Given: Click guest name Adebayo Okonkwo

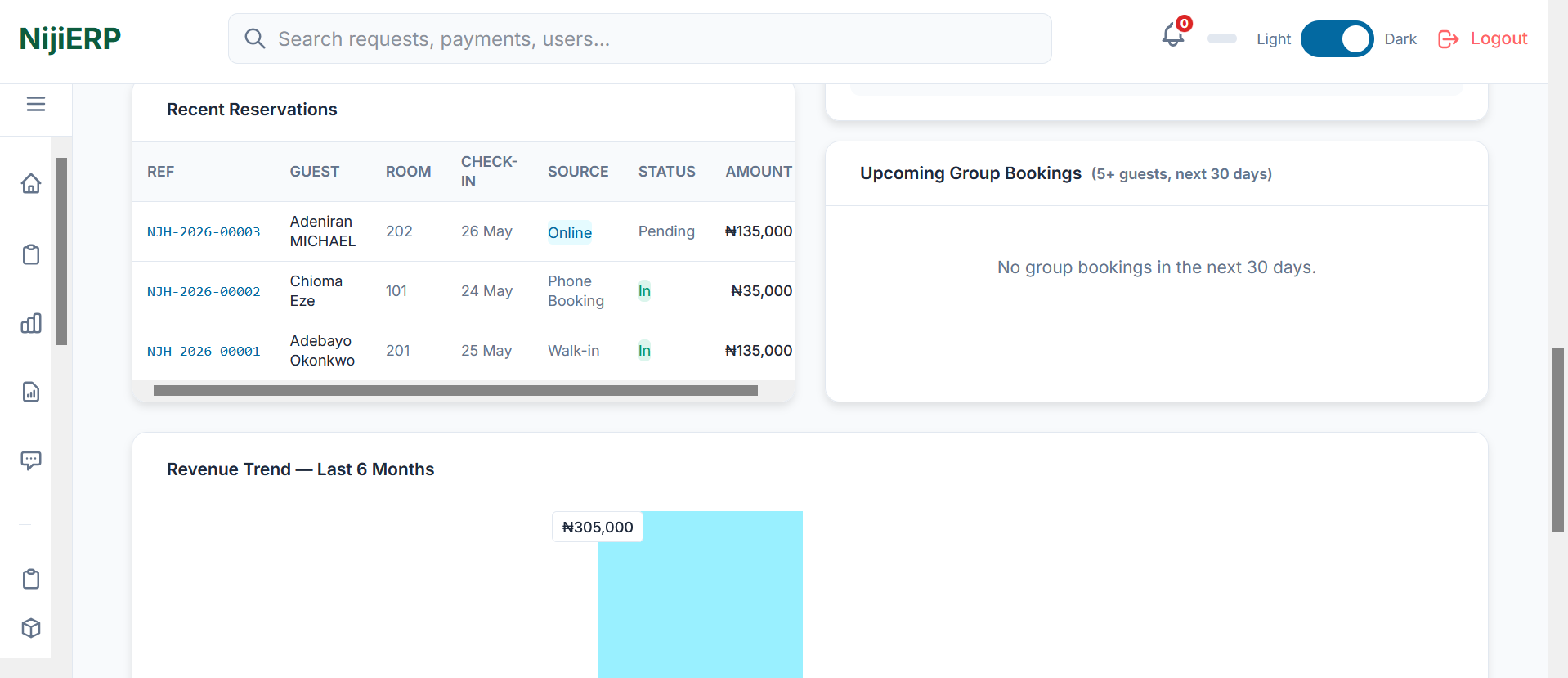Looking at the screenshot, I should coord(322,351).
